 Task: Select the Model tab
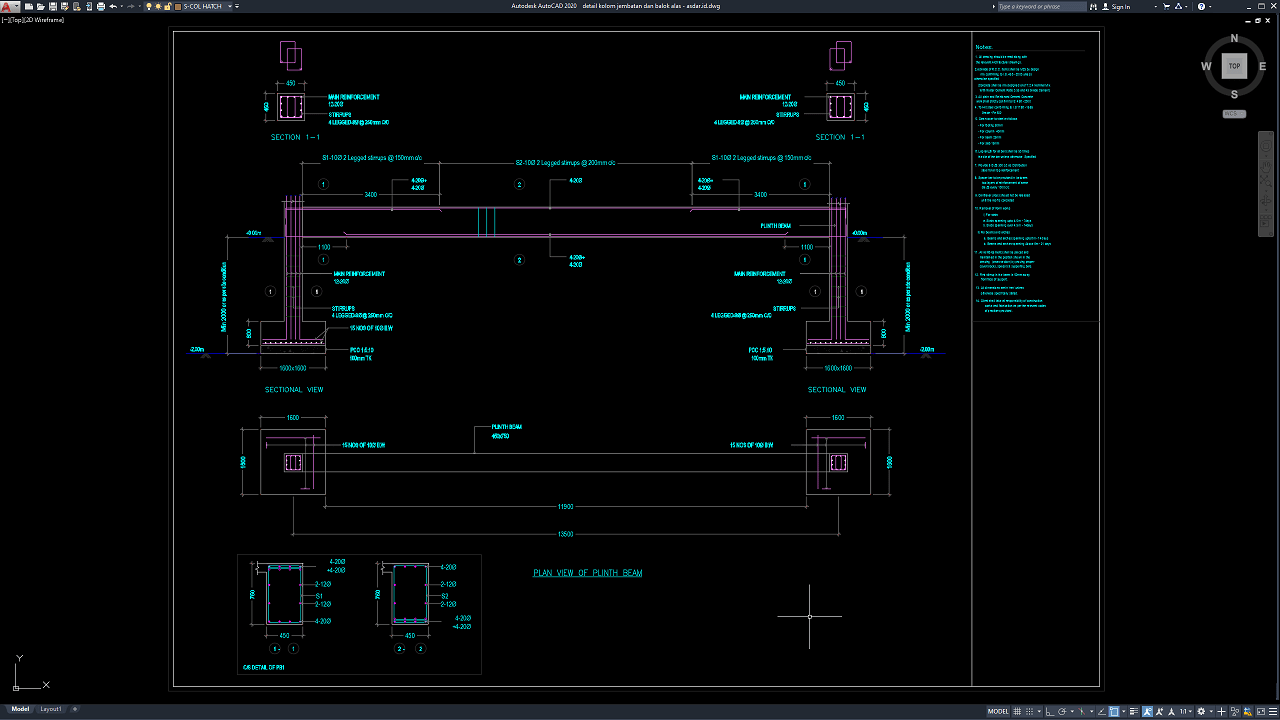pyautogui.click(x=20, y=709)
